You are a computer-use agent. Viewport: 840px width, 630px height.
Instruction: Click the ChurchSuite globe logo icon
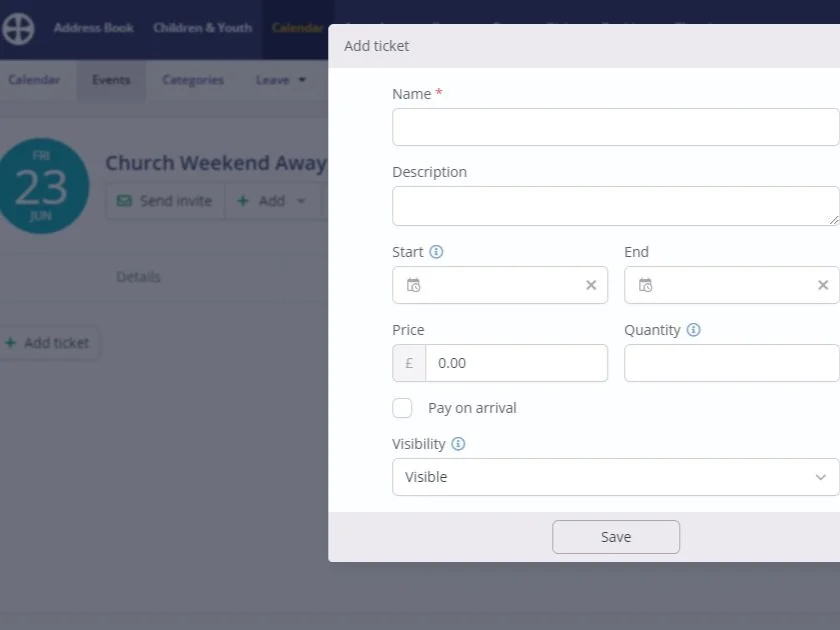[x=18, y=28]
